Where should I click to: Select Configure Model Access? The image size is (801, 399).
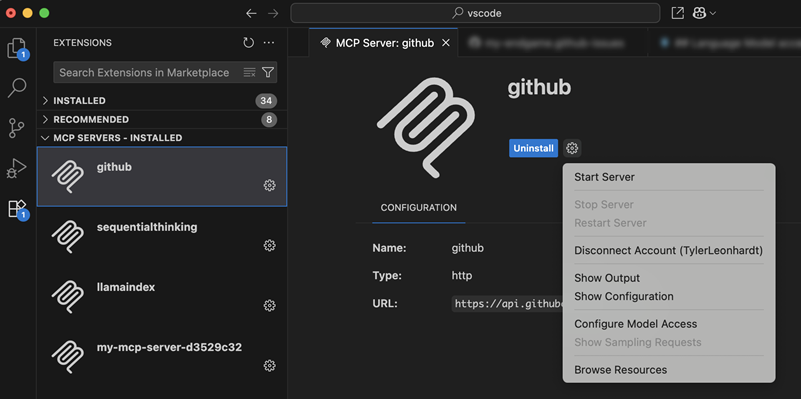(x=669, y=324)
